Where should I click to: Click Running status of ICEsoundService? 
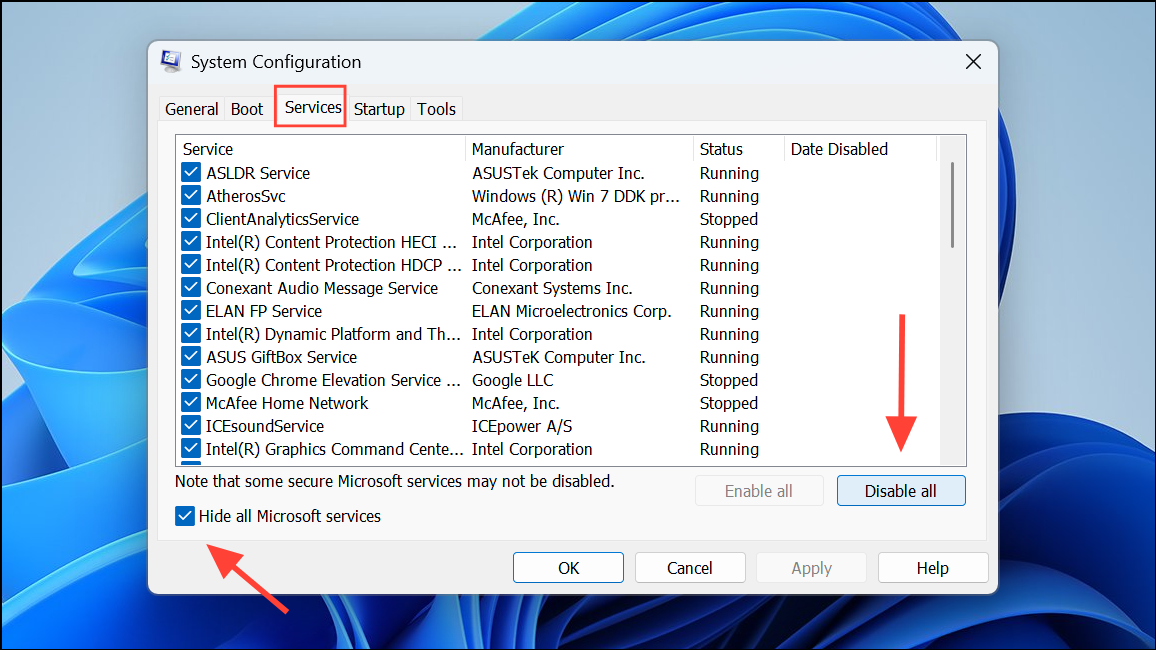point(729,426)
